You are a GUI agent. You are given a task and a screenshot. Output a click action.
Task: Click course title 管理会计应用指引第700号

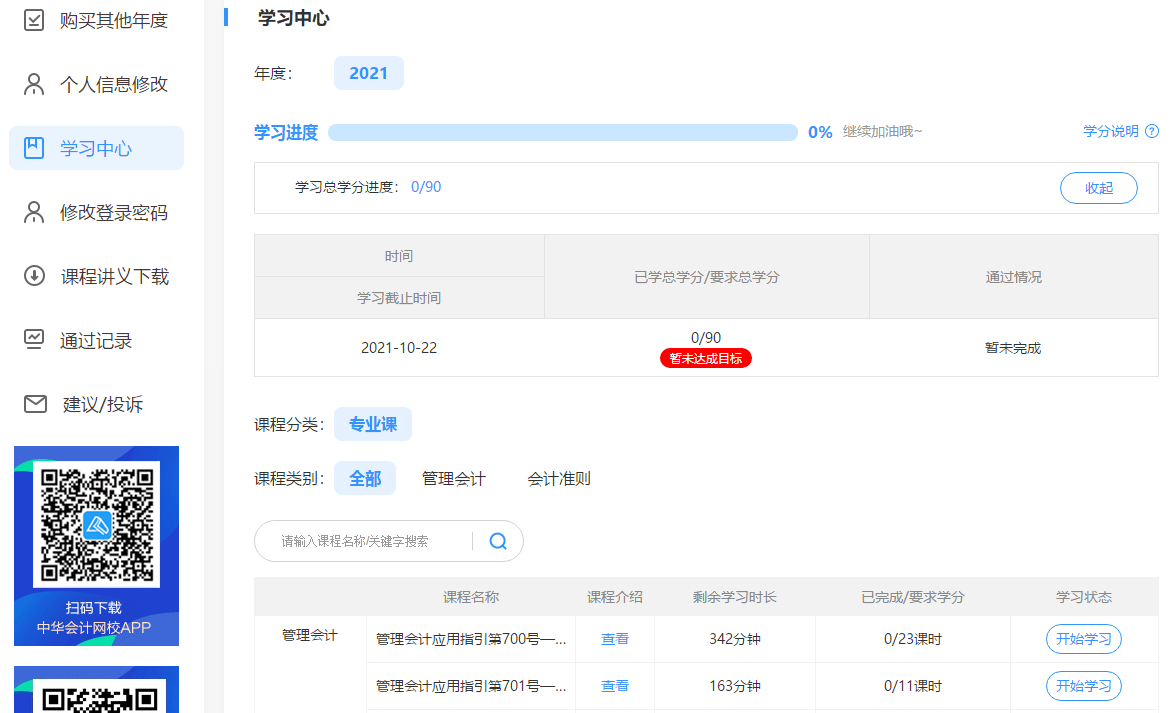471,639
